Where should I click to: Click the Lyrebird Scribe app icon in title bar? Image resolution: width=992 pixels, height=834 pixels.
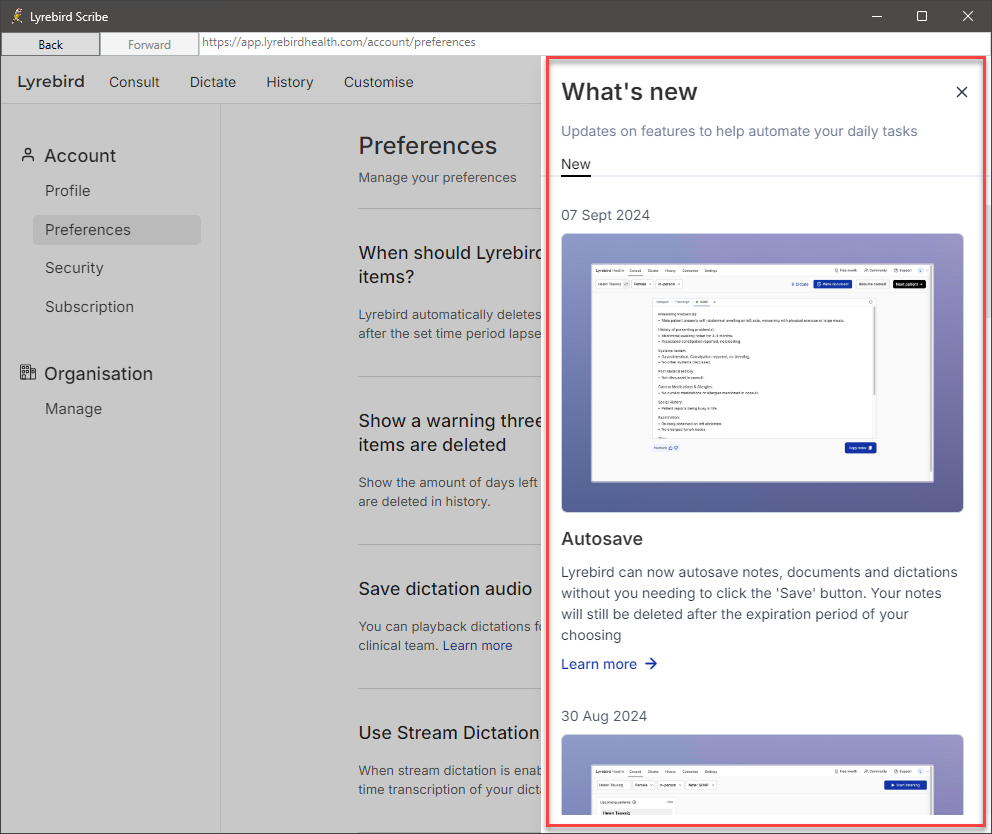[17, 16]
